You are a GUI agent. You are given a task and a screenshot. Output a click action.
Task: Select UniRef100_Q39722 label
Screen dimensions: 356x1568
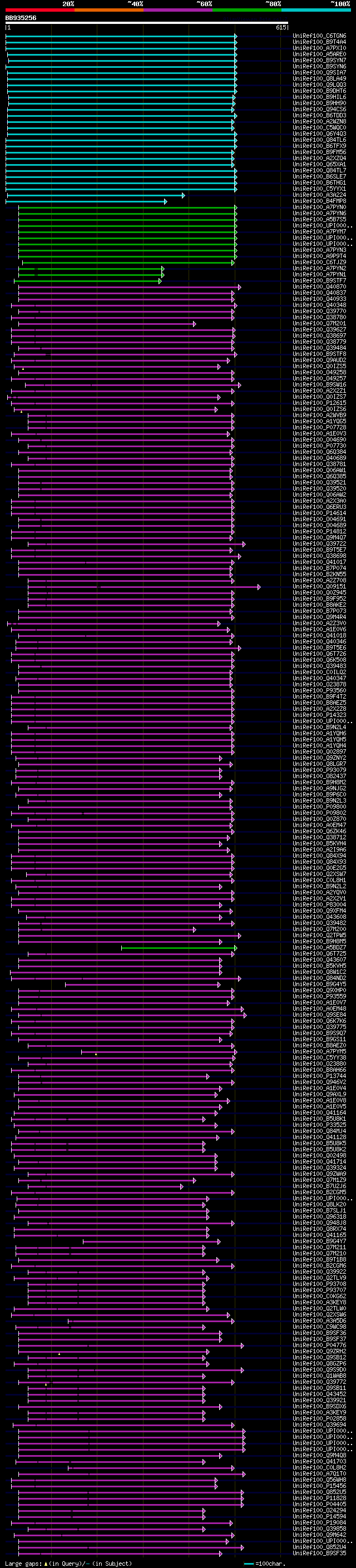(319, 543)
